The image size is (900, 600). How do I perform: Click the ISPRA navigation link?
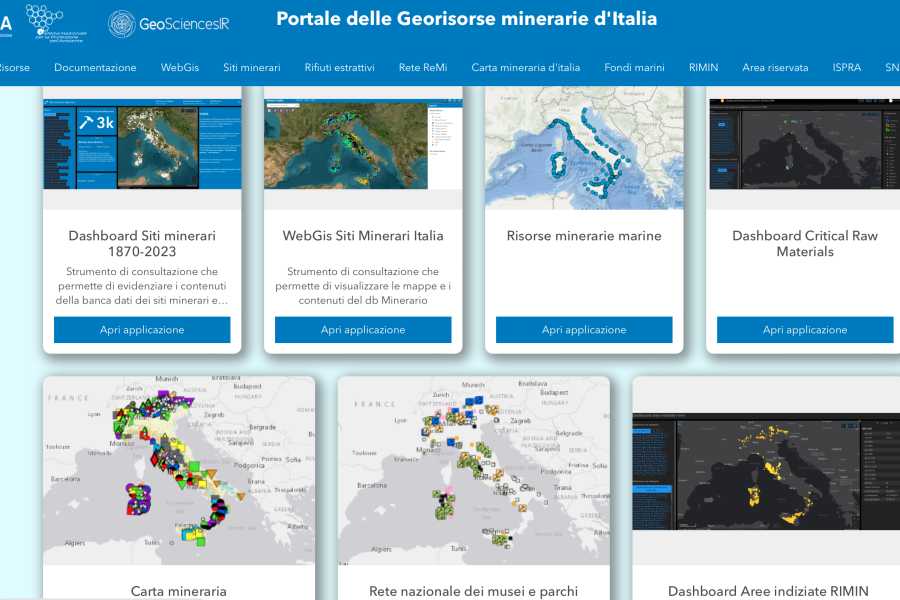[x=846, y=68]
